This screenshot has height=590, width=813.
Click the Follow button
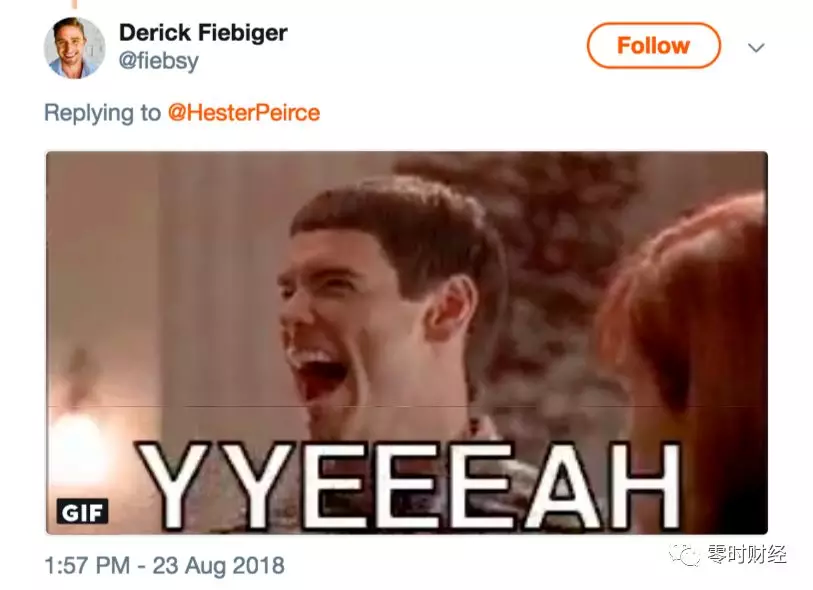coord(654,46)
